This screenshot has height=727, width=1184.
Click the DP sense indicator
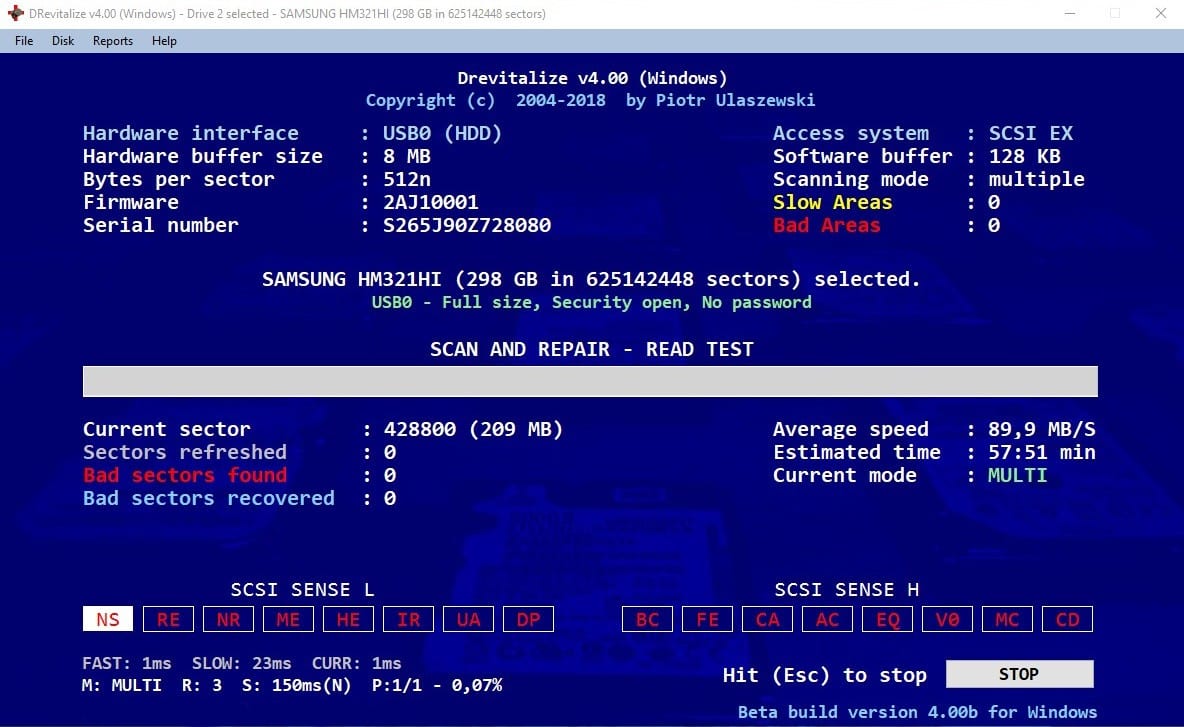click(528, 619)
